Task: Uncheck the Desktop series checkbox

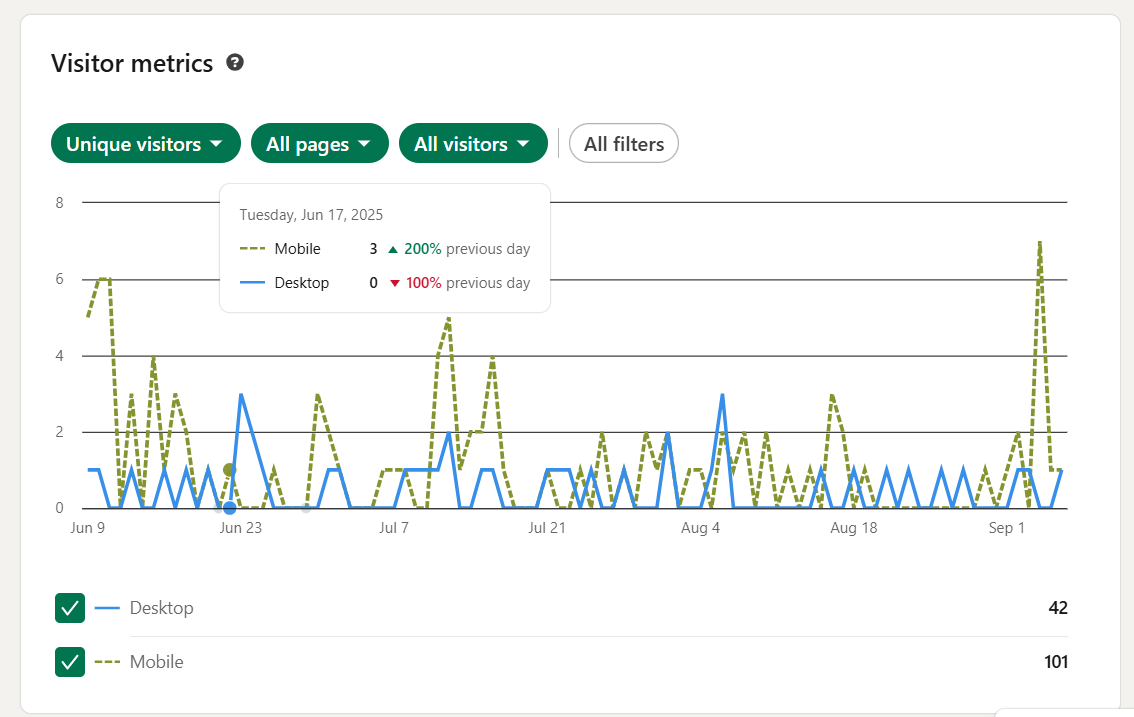Action: tap(70, 608)
